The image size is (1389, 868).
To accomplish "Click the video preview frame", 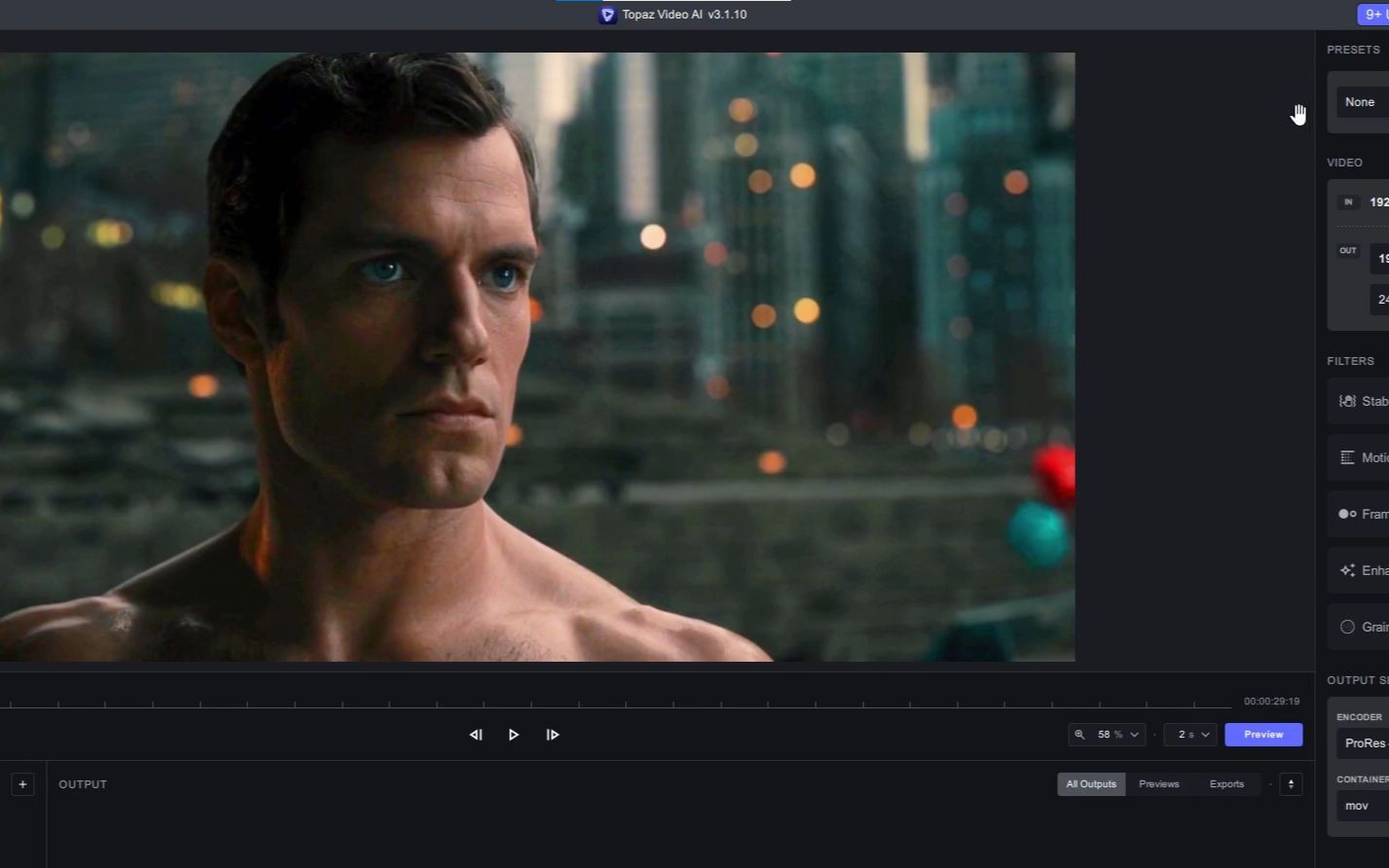I will (x=537, y=357).
